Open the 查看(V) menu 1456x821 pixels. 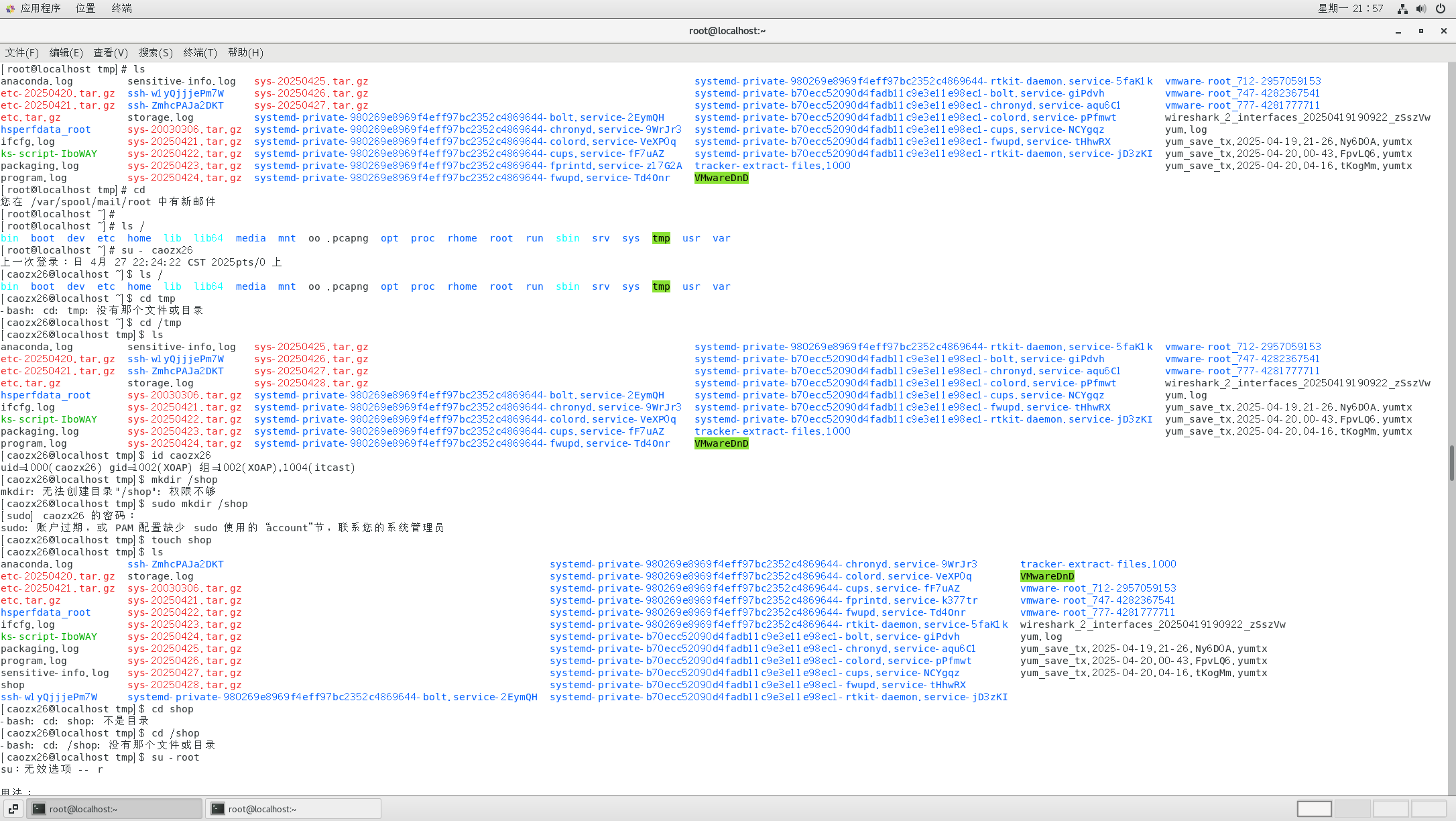point(110,52)
